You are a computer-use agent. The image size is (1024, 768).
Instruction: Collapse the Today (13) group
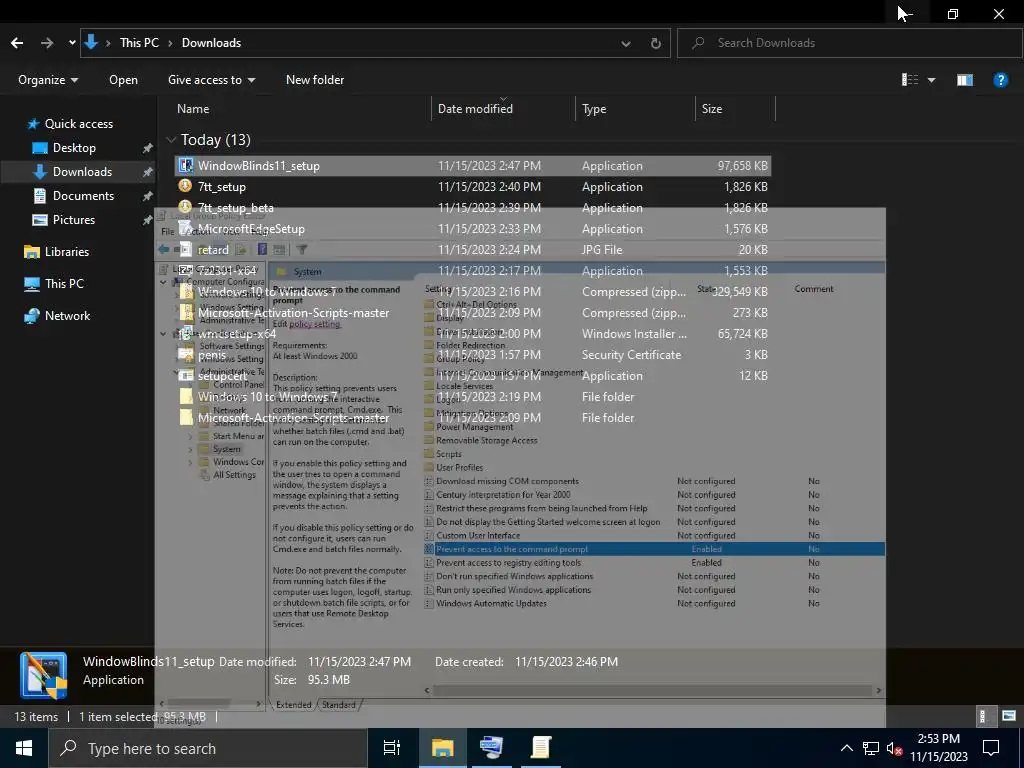tap(172, 140)
